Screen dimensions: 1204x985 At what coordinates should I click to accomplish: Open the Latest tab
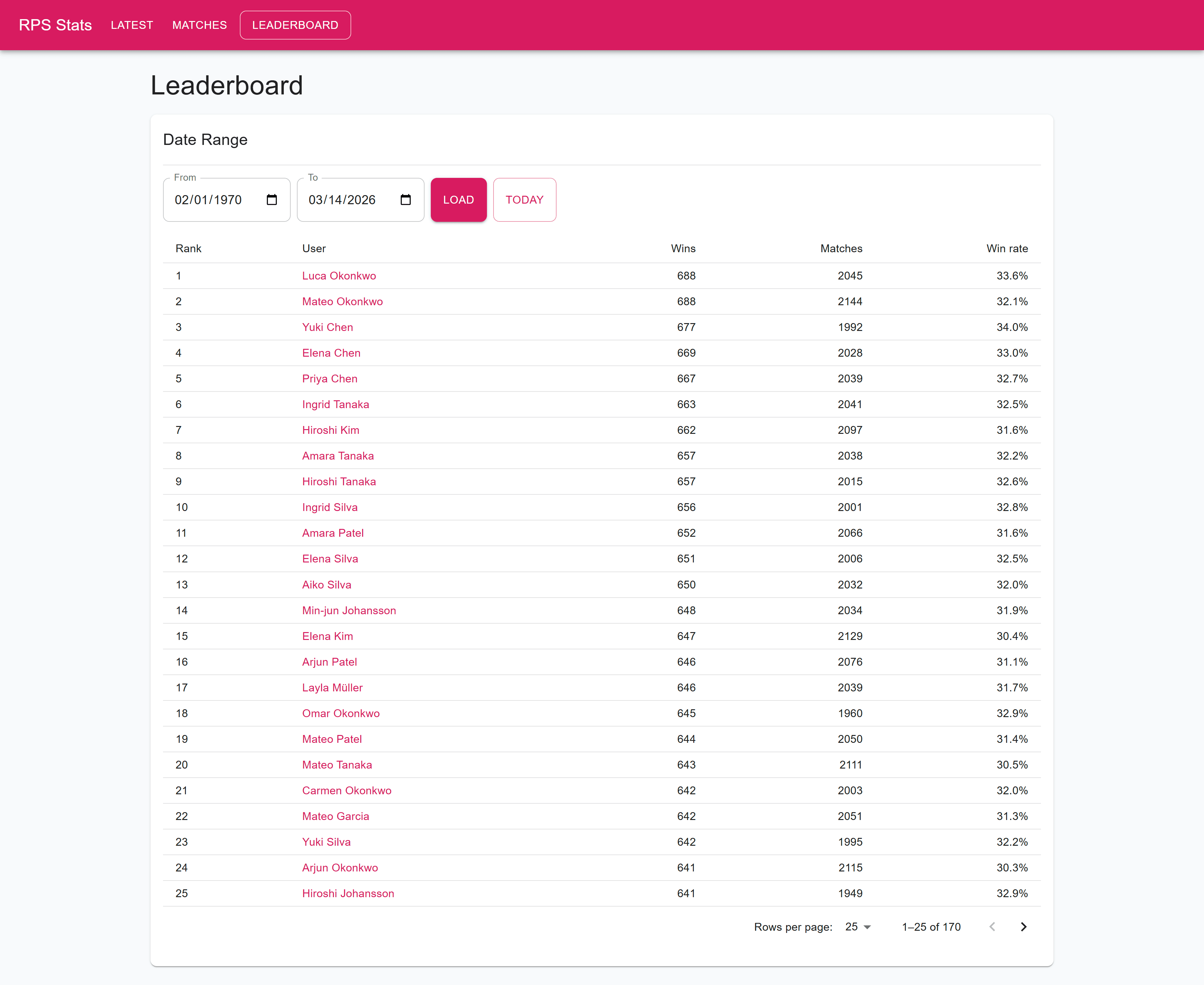click(x=132, y=25)
